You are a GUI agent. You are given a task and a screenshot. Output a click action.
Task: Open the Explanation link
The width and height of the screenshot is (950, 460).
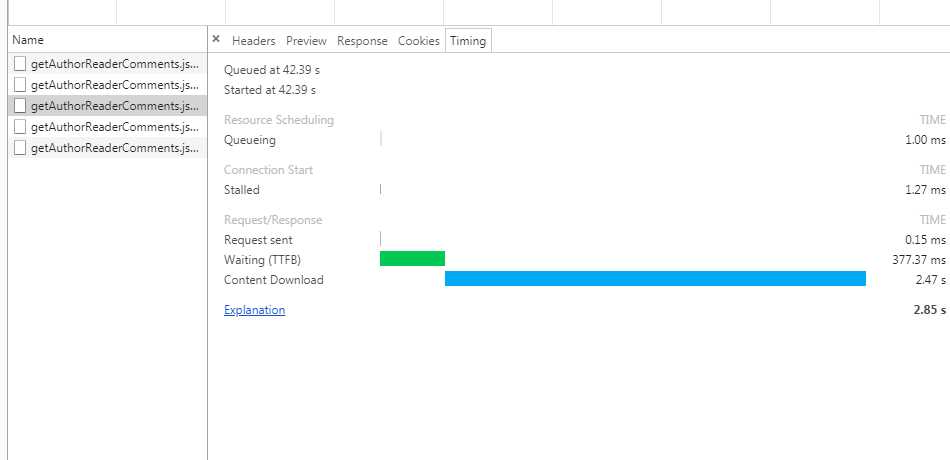(x=254, y=310)
